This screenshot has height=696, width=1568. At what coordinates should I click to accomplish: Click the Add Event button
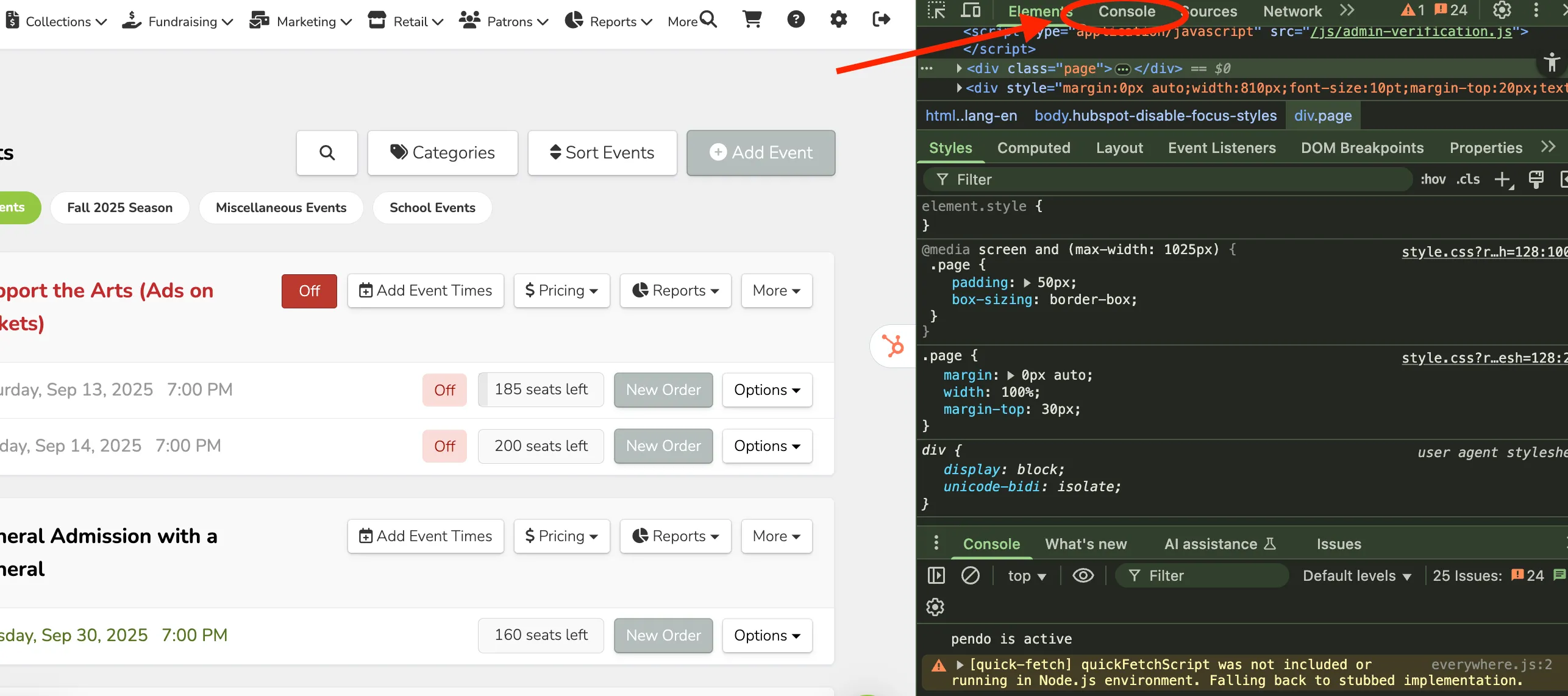coord(761,152)
